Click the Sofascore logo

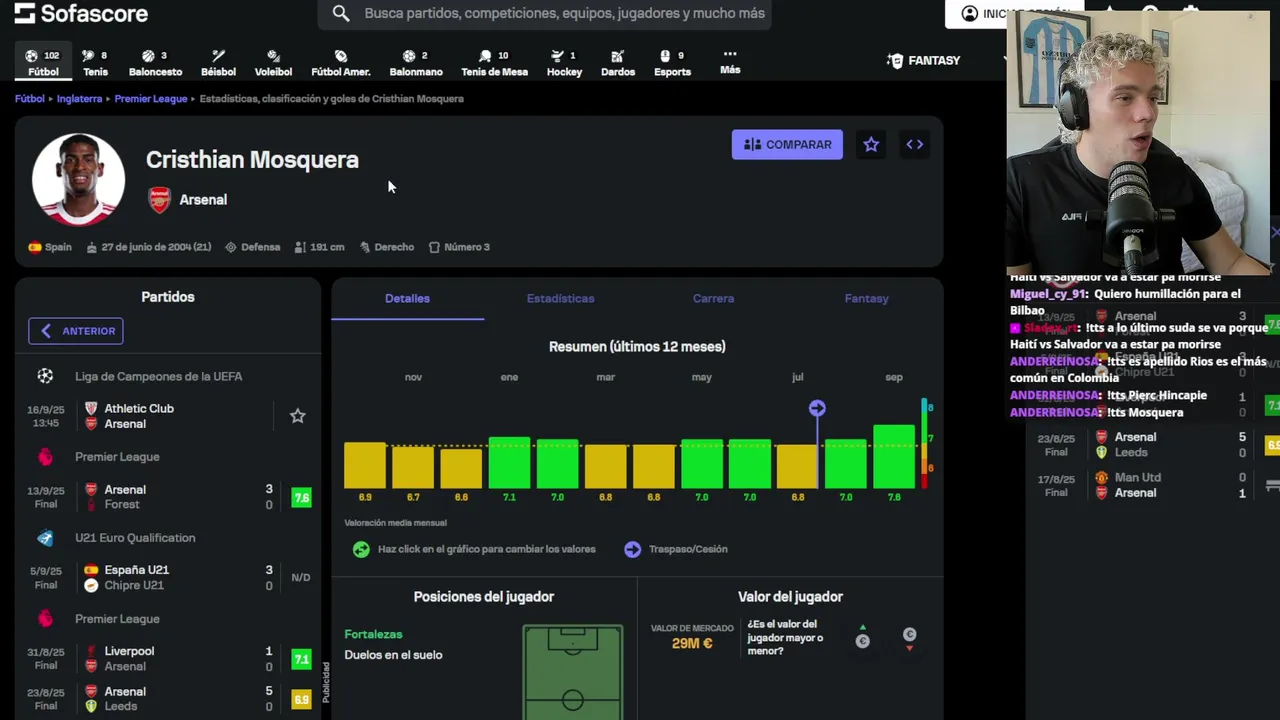(81, 13)
